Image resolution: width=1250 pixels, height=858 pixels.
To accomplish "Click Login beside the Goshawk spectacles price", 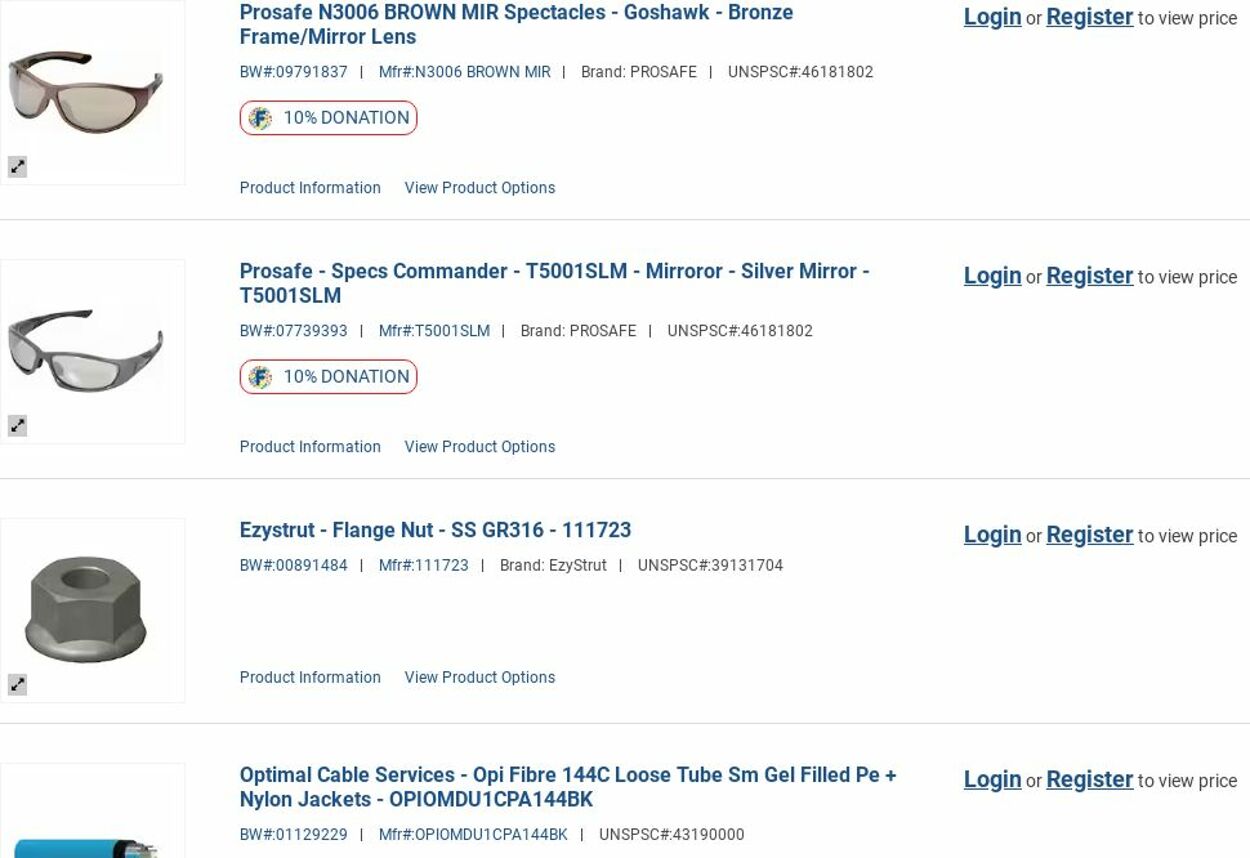I will click(x=992, y=17).
